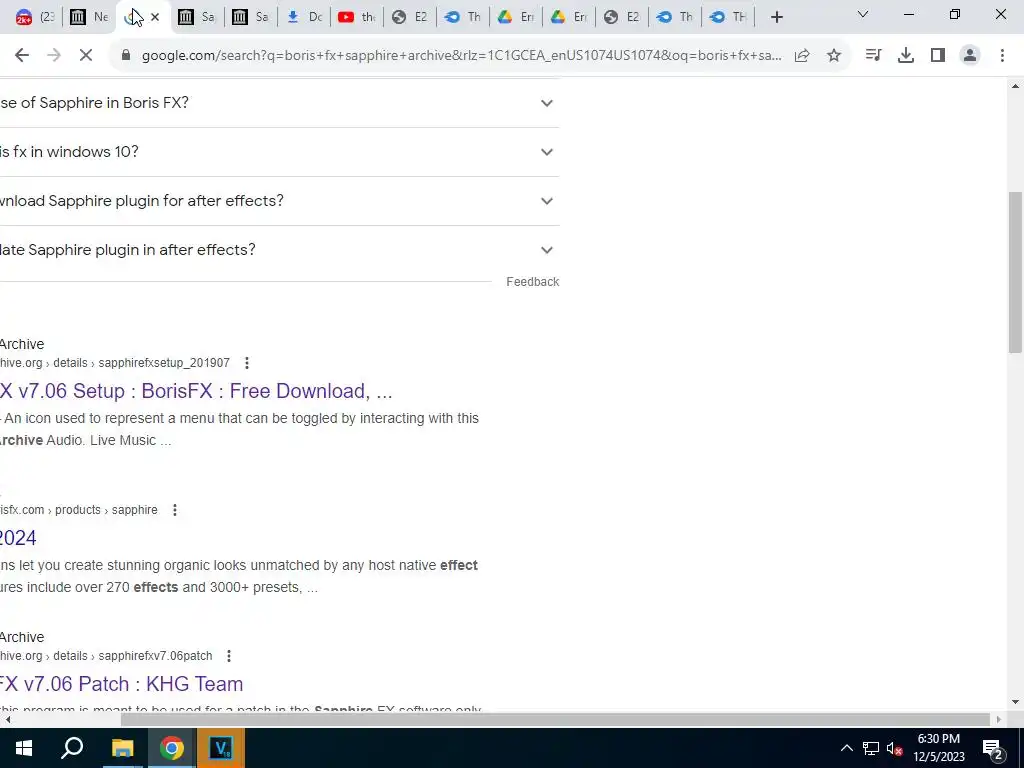Click the scroll-down arrow of the vertical scrollbar

(x=1016, y=703)
